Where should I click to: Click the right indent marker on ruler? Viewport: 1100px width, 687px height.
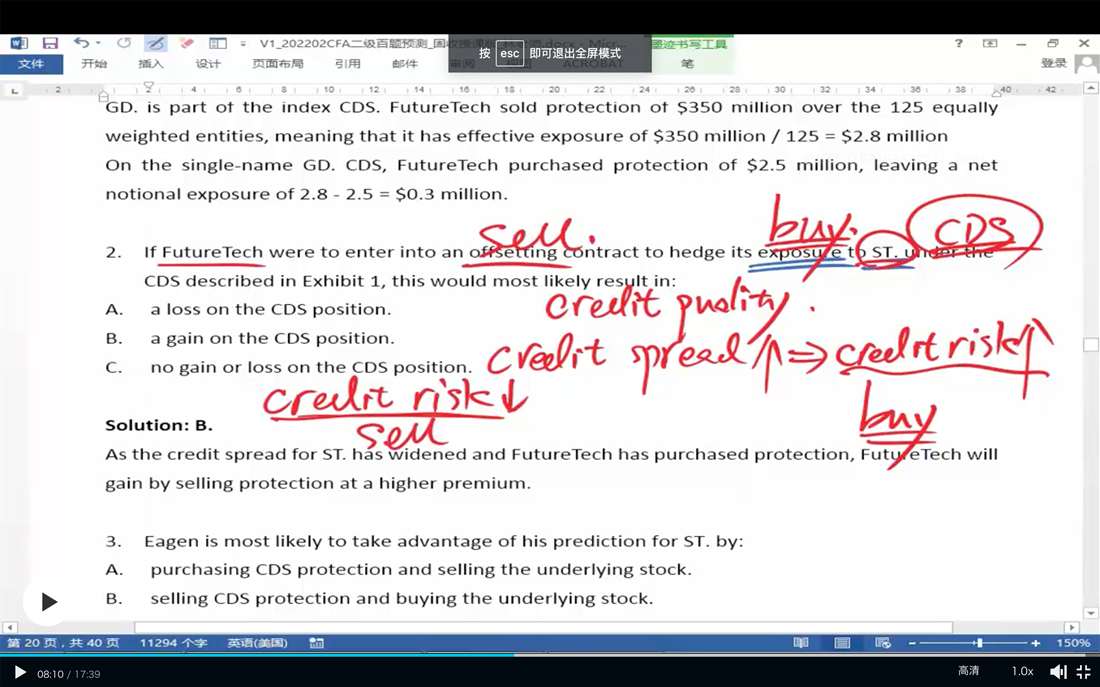[997, 93]
